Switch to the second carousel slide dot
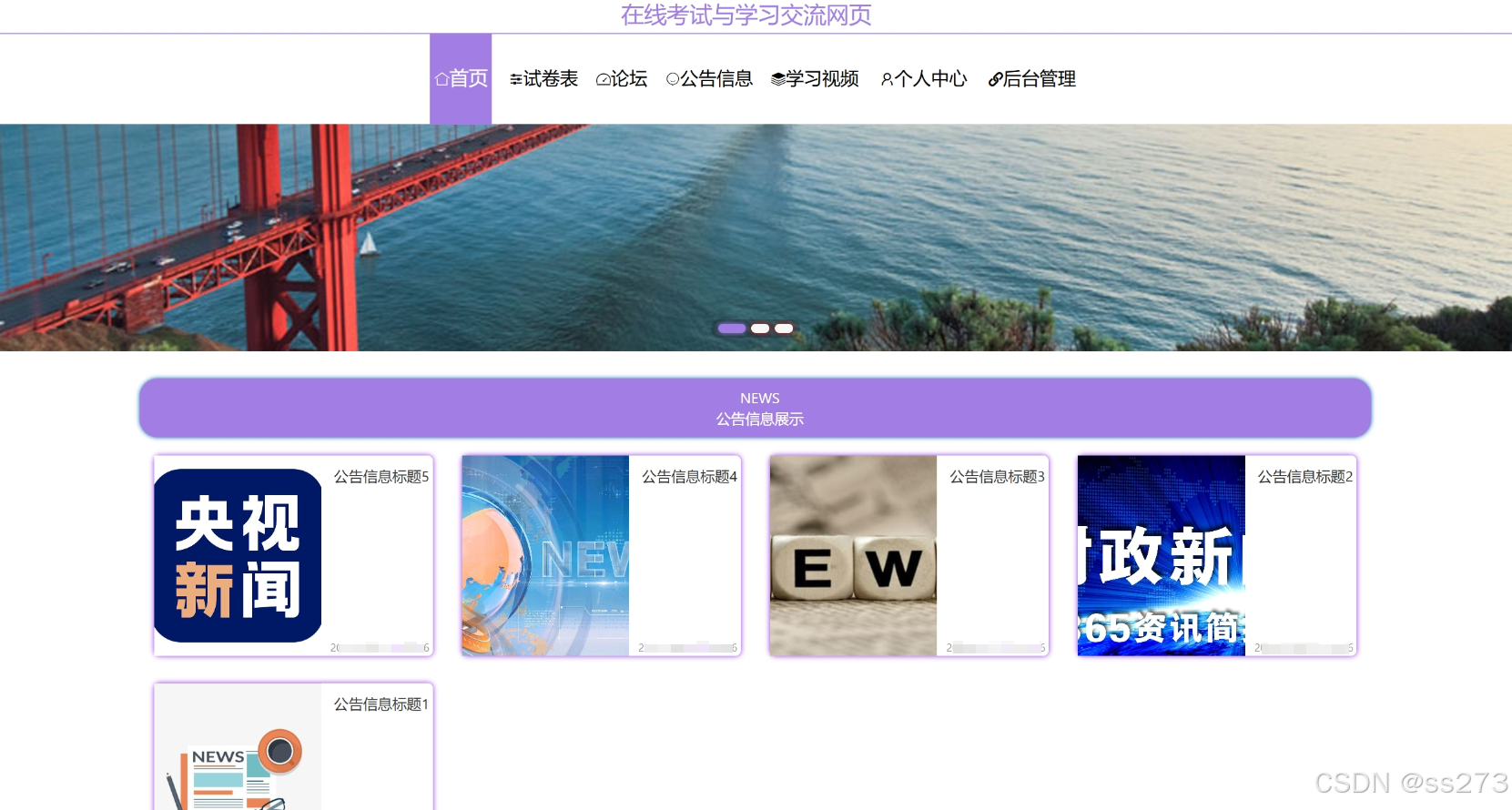This screenshot has height=810, width=1512. [760, 329]
